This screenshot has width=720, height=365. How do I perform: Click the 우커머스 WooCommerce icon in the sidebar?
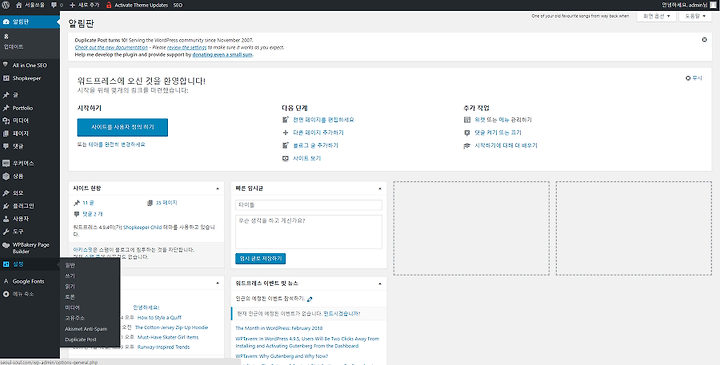click(x=6, y=163)
